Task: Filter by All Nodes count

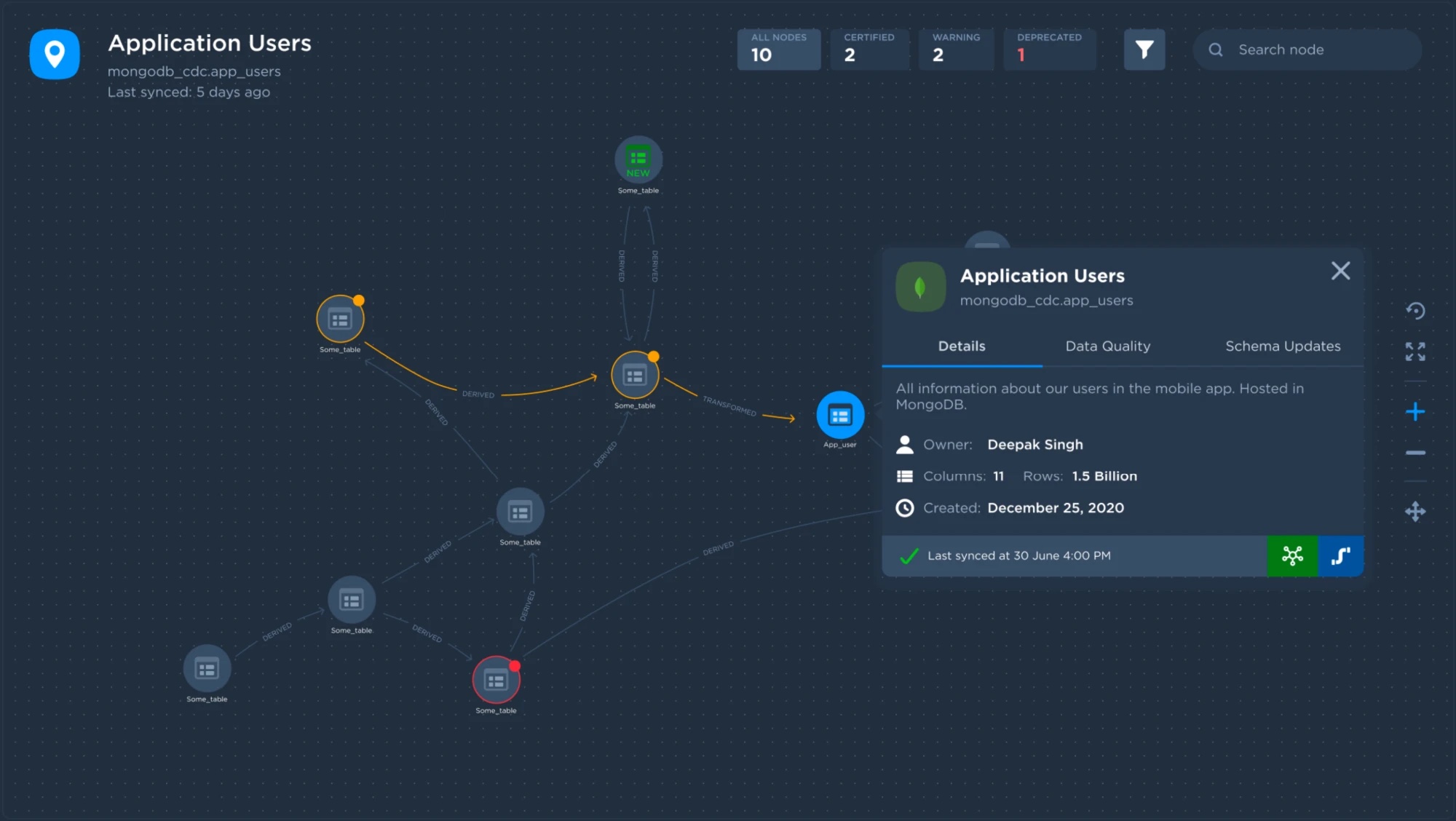Action: [x=779, y=49]
